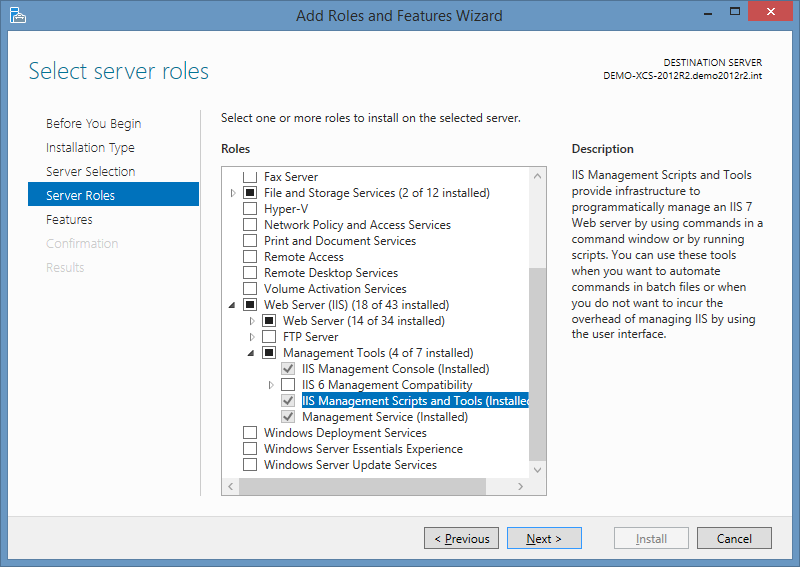Click the horizontal scrollbar thumb in roles list
The width and height of the screenshot is (800, 567).
(x=362, y=486)
